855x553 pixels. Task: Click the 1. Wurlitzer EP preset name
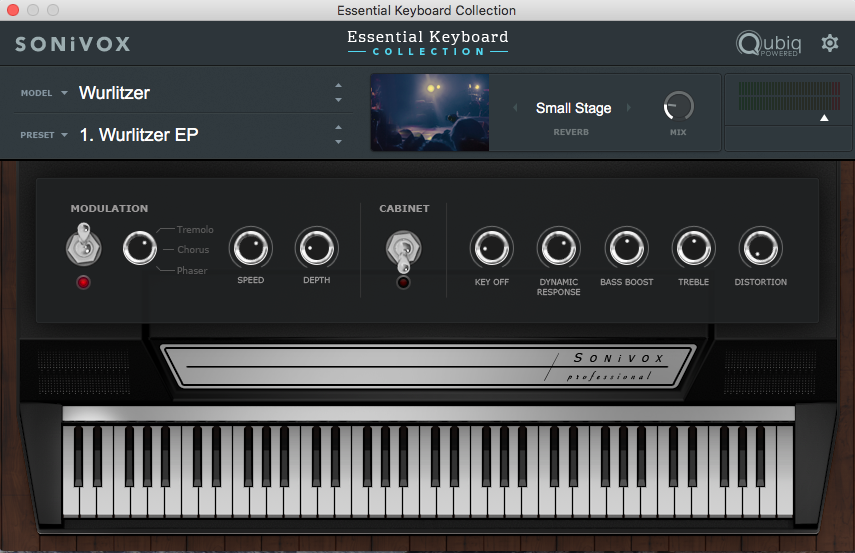[139, 135]
